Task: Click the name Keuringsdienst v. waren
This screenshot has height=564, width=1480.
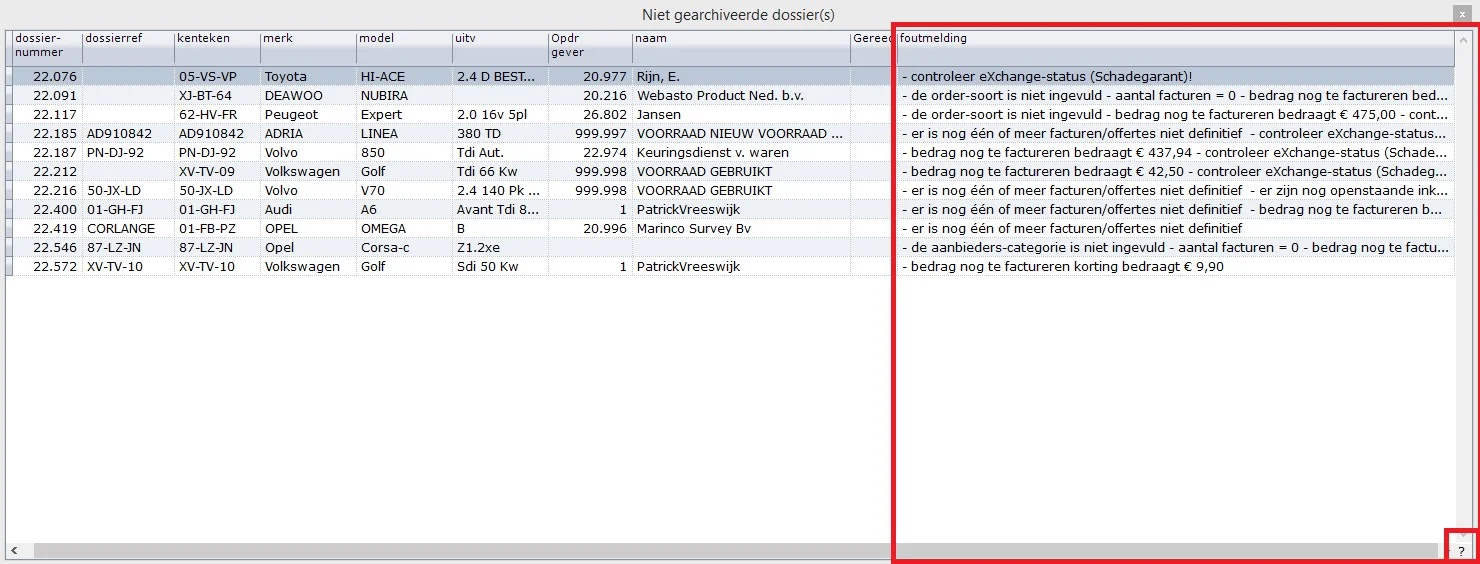Action: [x=712, y=152]
